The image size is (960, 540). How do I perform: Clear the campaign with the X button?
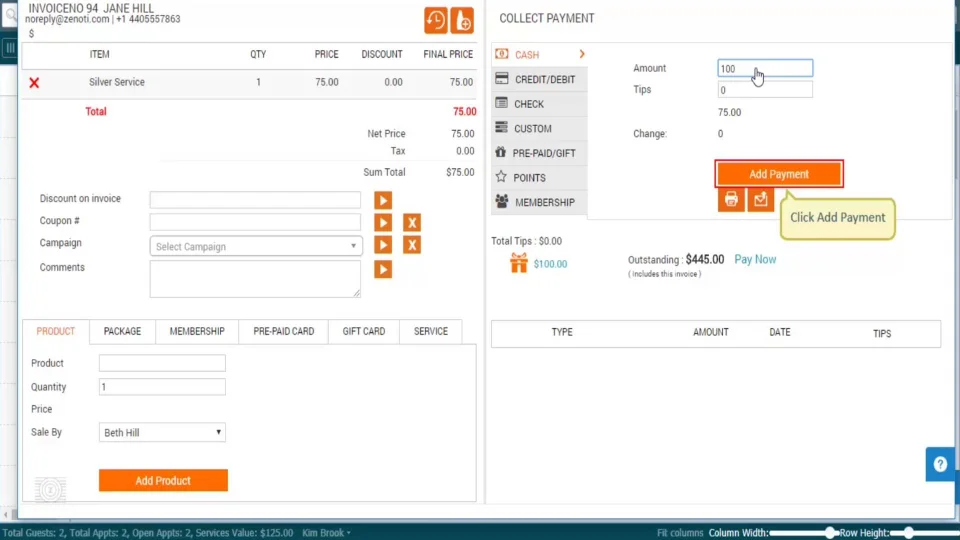tap(412, 246)
